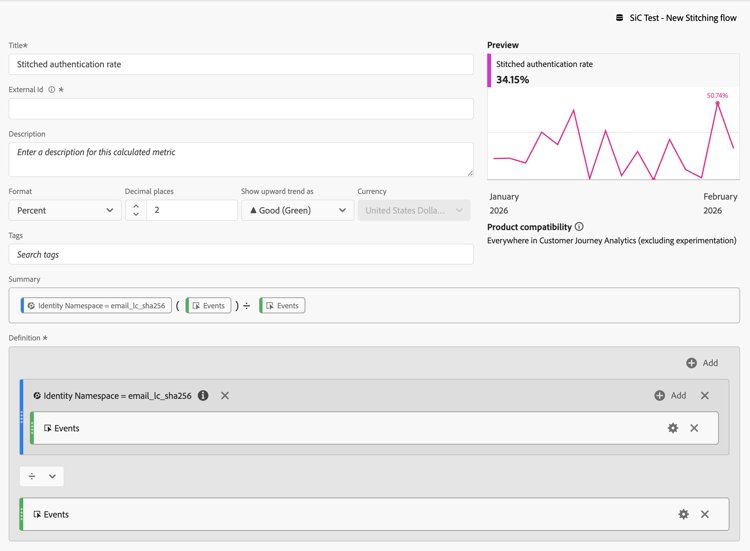750x551 pixels.
Task: Click the Events metric icon in bottom row
Action: pos(37,514)
